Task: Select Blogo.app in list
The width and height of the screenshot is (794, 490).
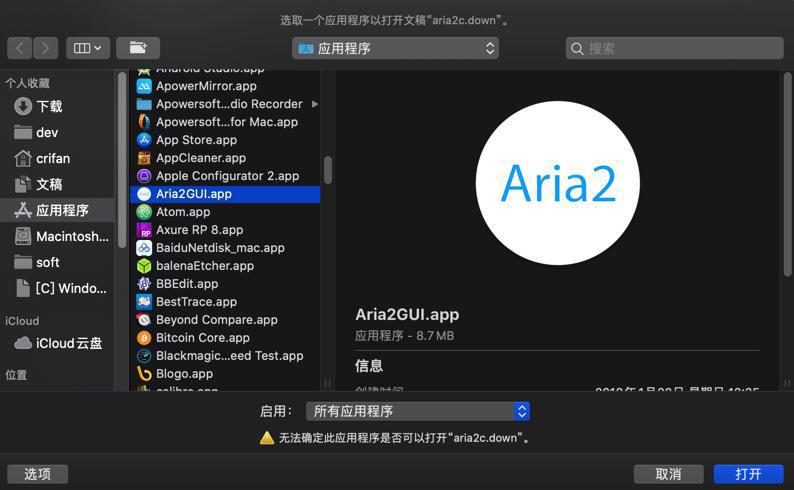Action: [225, 374]
